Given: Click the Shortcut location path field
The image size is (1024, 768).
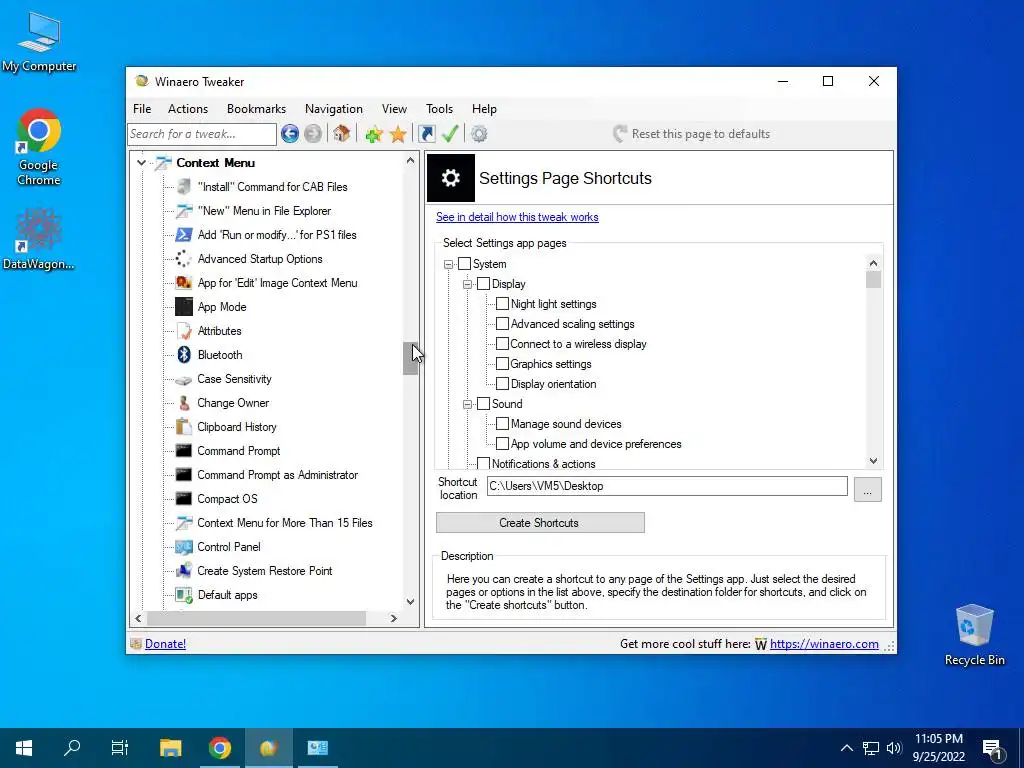Looking at the screenshot, I should click(667, 486).
